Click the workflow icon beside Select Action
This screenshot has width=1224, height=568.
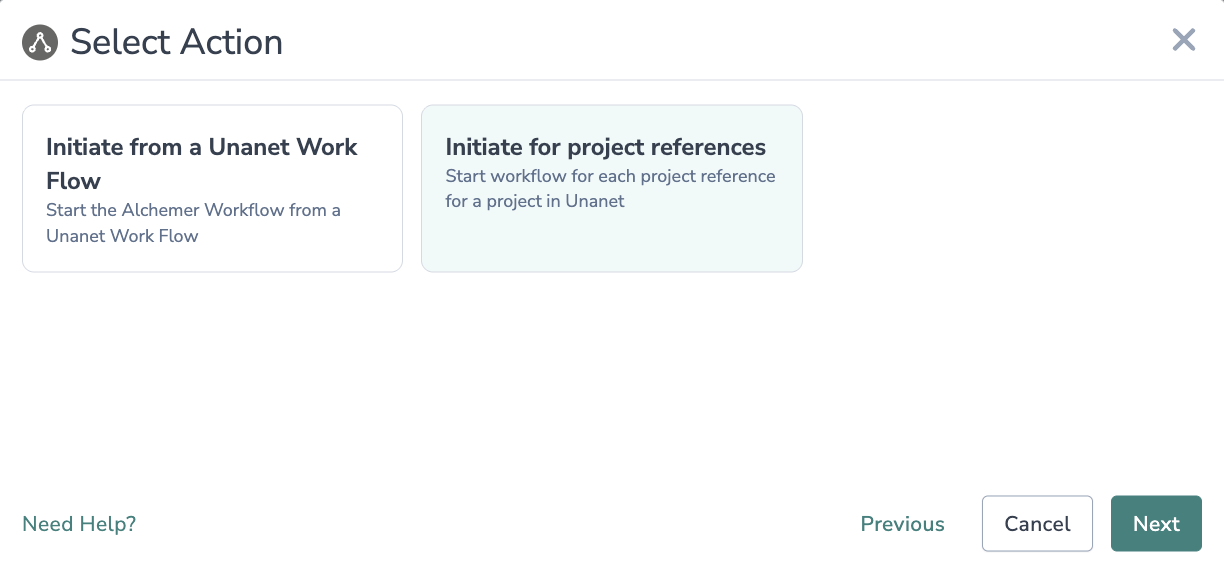click(x=40, y=42)
